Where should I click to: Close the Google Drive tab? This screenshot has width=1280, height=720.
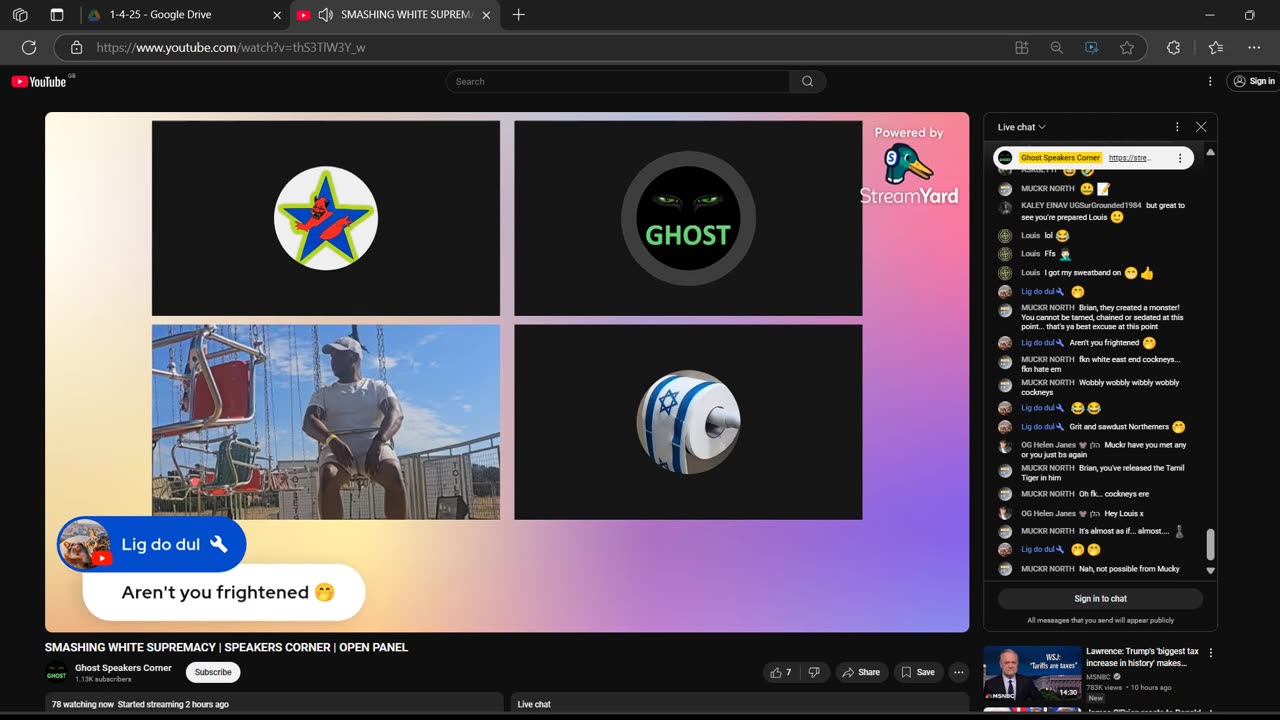[x=277, y=15]
